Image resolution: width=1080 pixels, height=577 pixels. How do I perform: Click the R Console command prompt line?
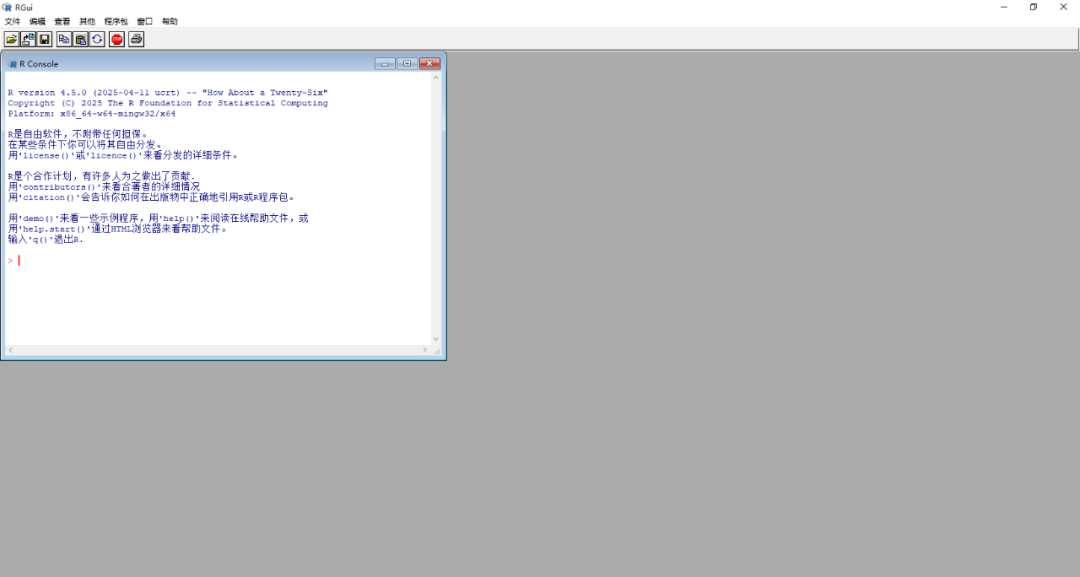click(200, 260)
